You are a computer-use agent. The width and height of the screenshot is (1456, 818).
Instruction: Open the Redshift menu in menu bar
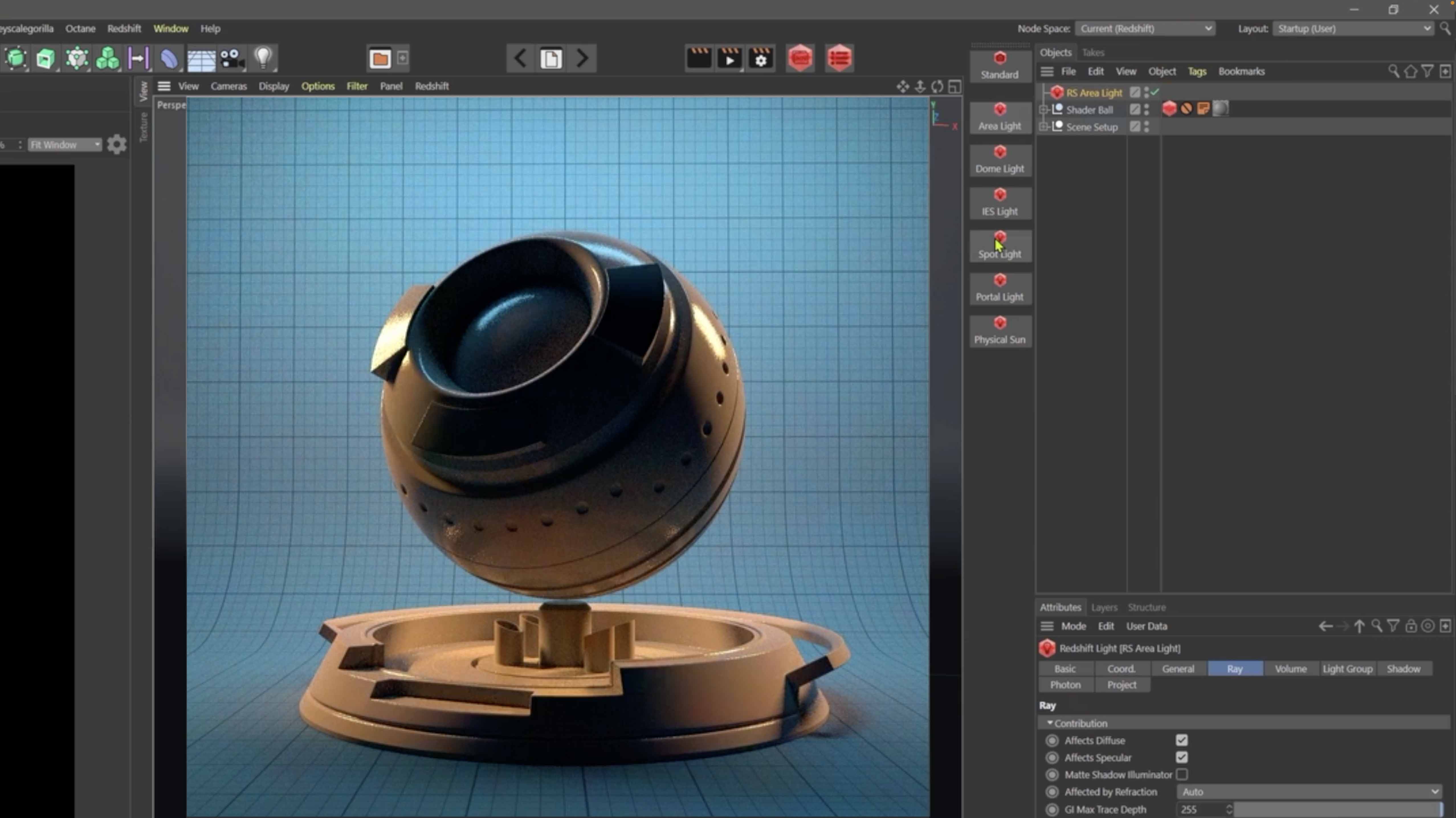124,28
